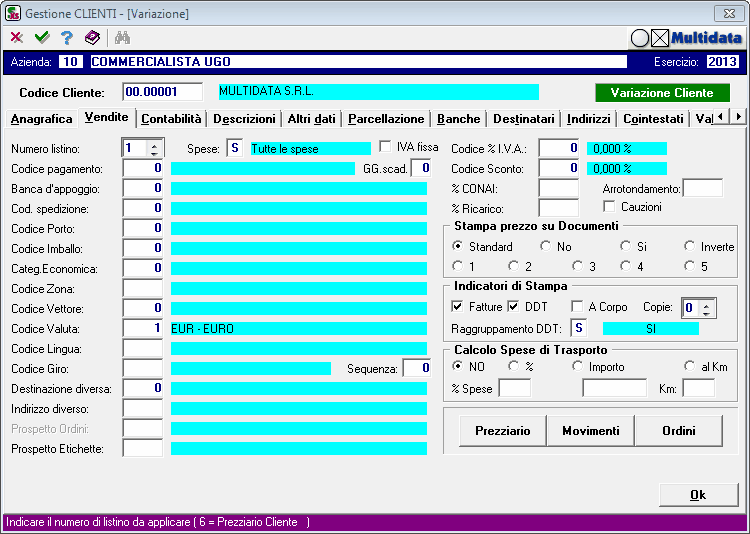Focus the % CONAI input field

tap(559, 189)
